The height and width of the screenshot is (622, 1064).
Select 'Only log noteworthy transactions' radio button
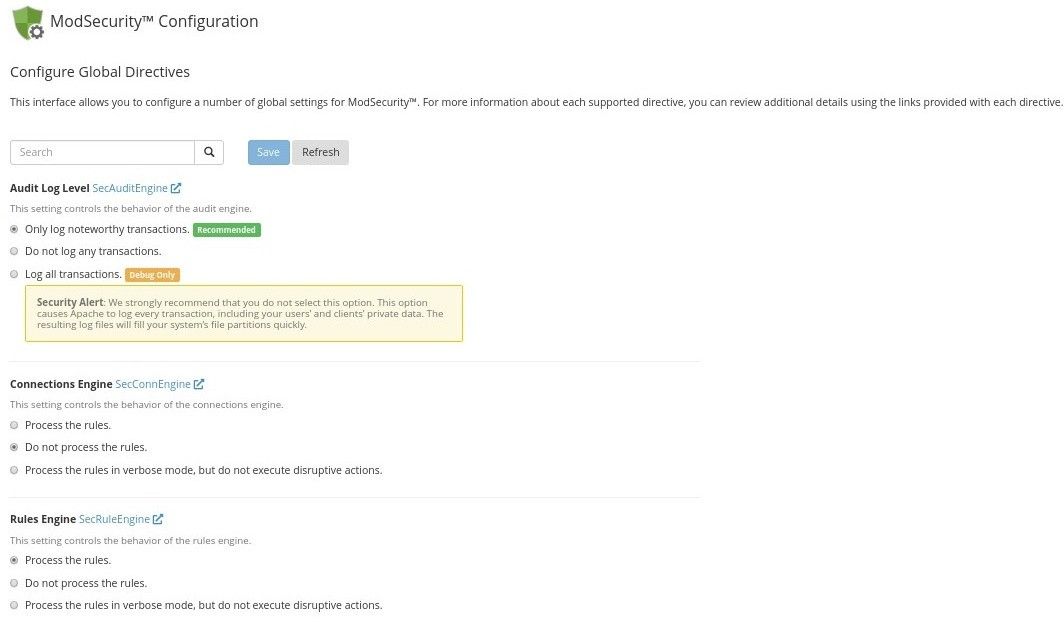14,229
